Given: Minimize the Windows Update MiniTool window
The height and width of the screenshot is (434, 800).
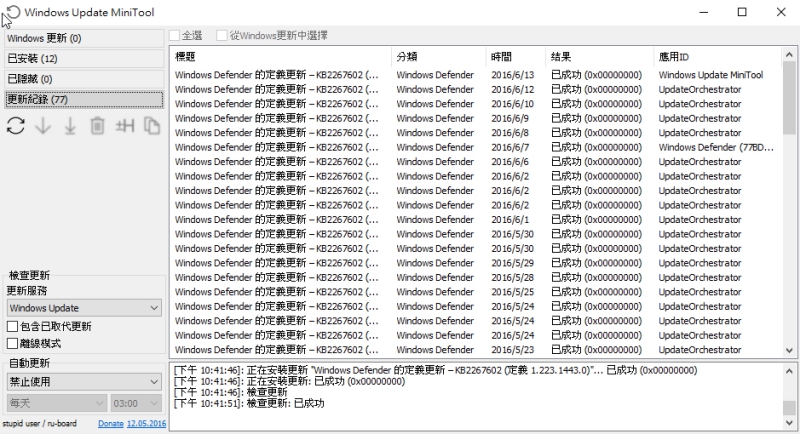Looking at the screenshot, I should (x=704, y=12).
